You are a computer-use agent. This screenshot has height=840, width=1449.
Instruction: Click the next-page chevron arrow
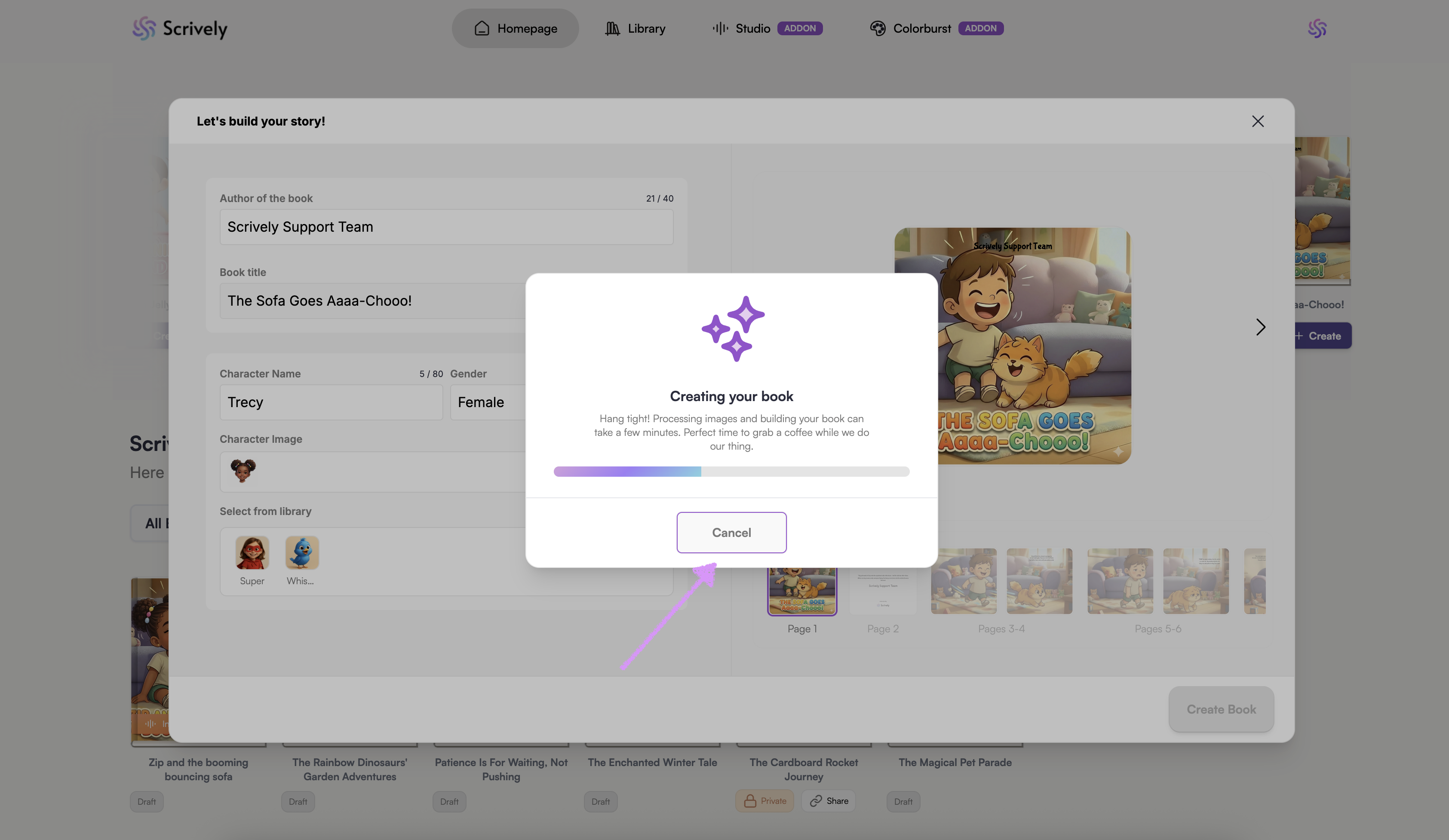[1260, 327]
